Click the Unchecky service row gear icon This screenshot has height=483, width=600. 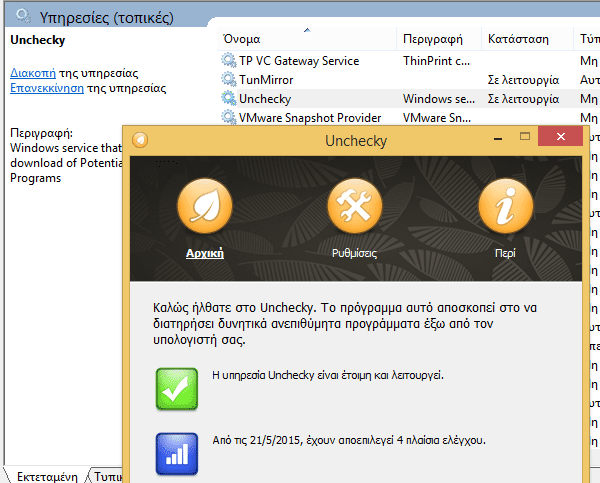tap(228, 99)
